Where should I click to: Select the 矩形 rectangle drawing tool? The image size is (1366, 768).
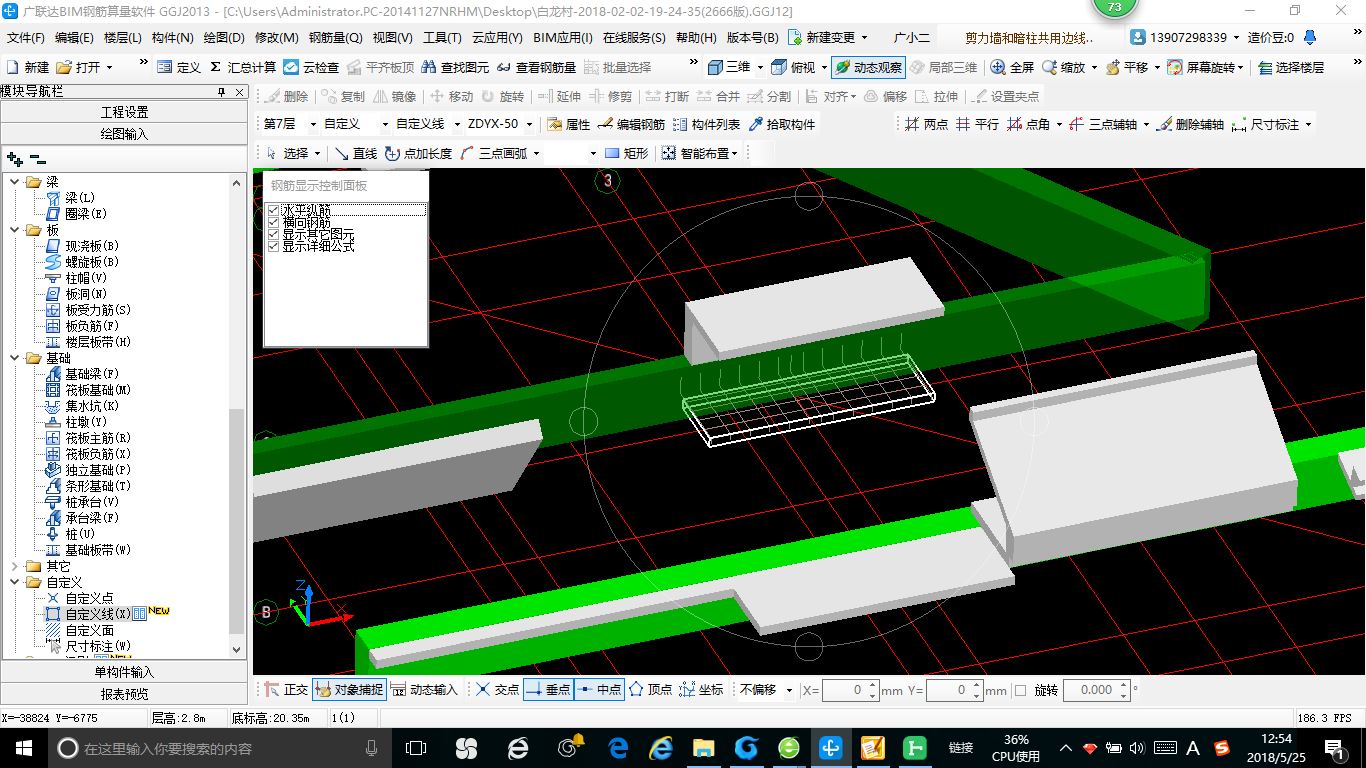(x=627, y=153)
